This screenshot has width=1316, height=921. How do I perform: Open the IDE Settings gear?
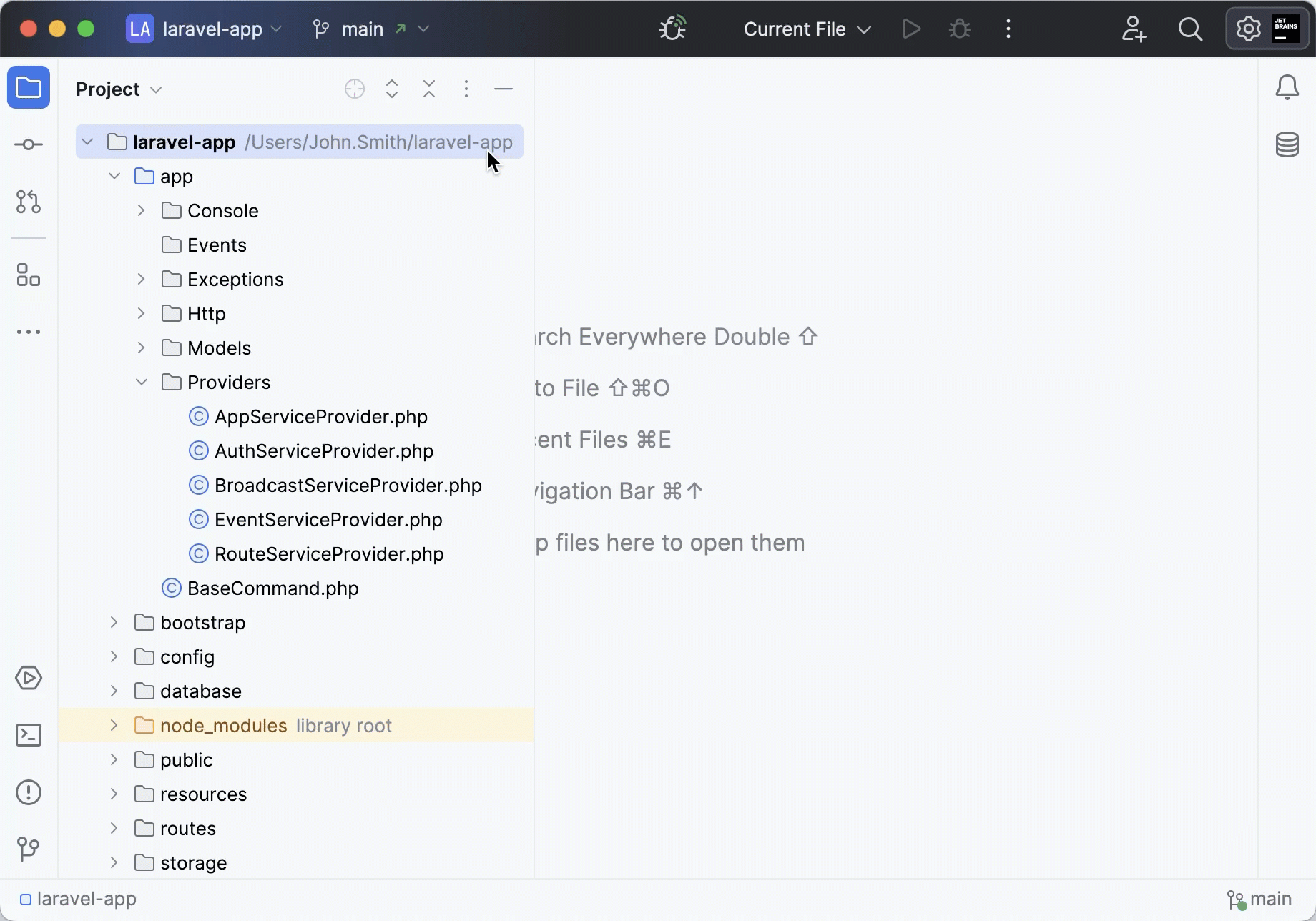point(1248,29)
